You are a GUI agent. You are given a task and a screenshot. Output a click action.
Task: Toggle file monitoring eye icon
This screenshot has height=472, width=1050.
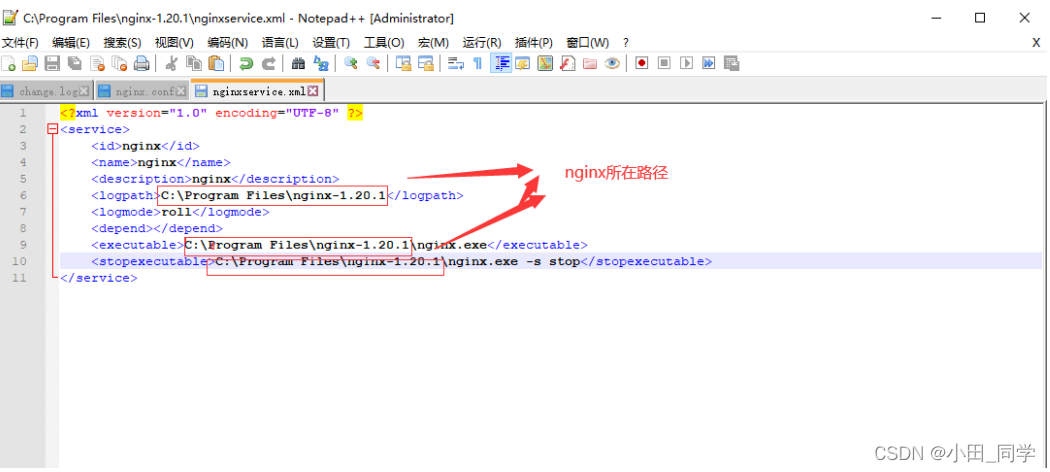click(611, 64)
